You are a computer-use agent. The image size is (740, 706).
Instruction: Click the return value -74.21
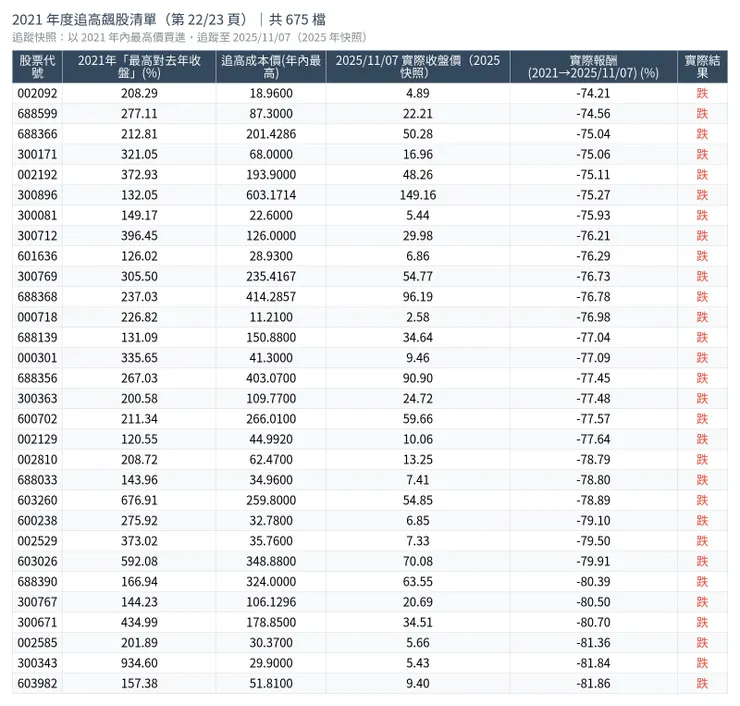[593, 93]
